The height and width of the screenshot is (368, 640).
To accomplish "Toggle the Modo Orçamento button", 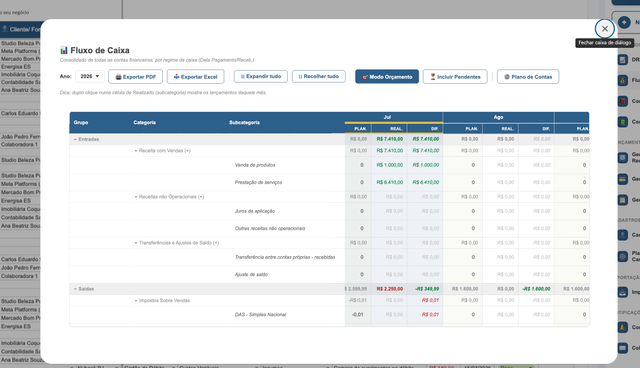I will (x=387, y=77).
